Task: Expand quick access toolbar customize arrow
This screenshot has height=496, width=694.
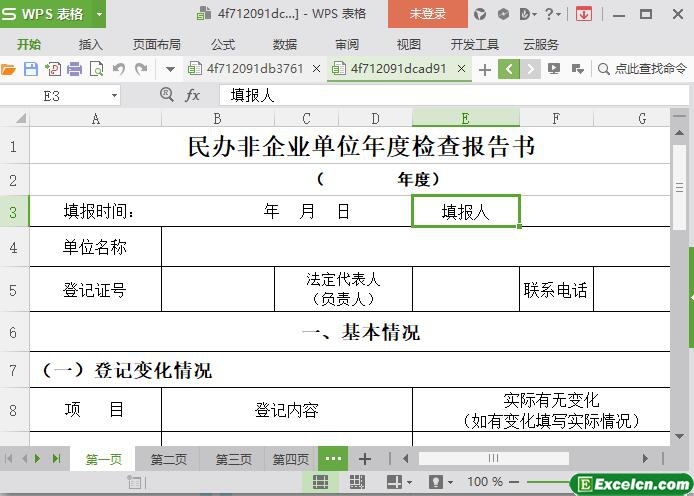Action: (169, 69)
